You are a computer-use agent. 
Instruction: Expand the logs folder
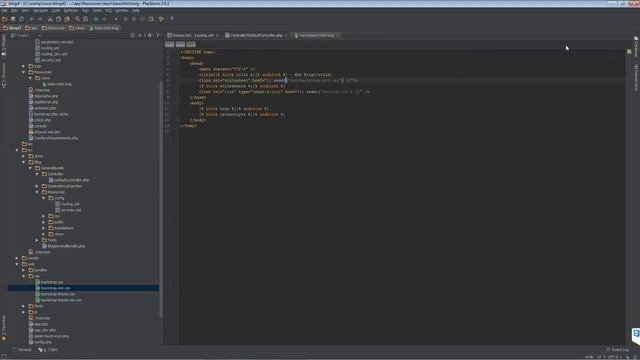point(24,66)
